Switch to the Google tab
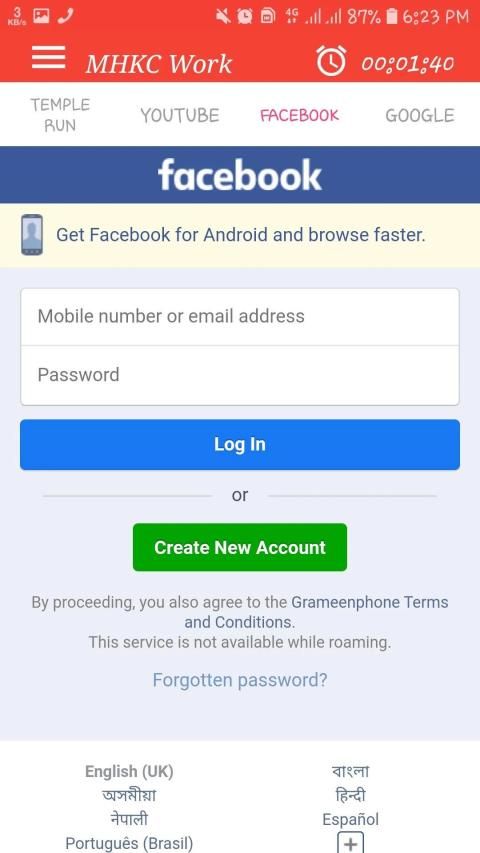 [420, 115]
